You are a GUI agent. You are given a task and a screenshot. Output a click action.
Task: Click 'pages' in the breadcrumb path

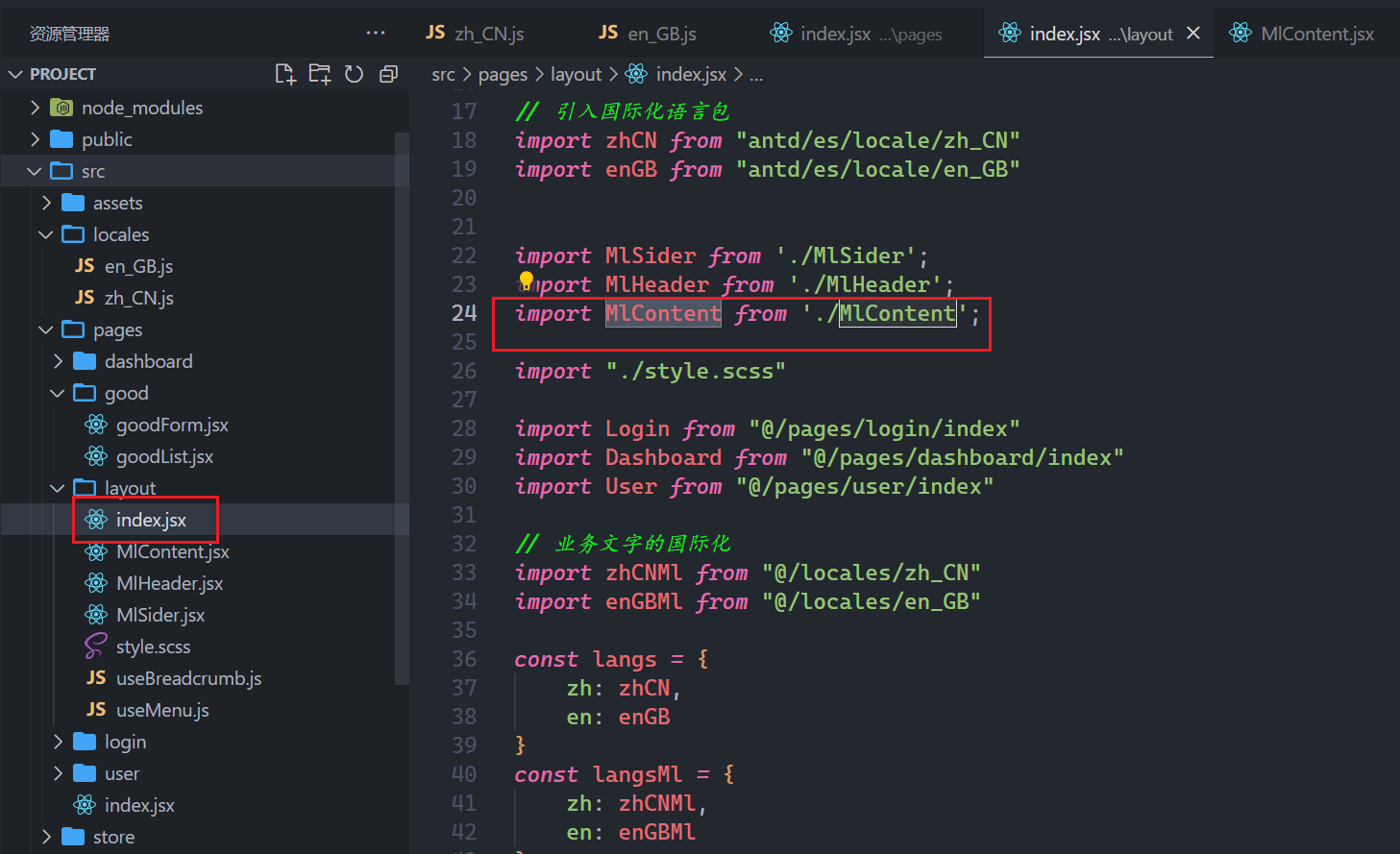pos(503,74)
